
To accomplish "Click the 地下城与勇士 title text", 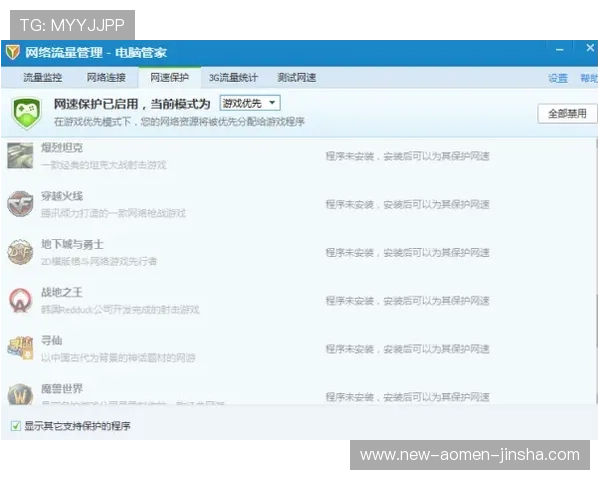I will tap(72, 244).
